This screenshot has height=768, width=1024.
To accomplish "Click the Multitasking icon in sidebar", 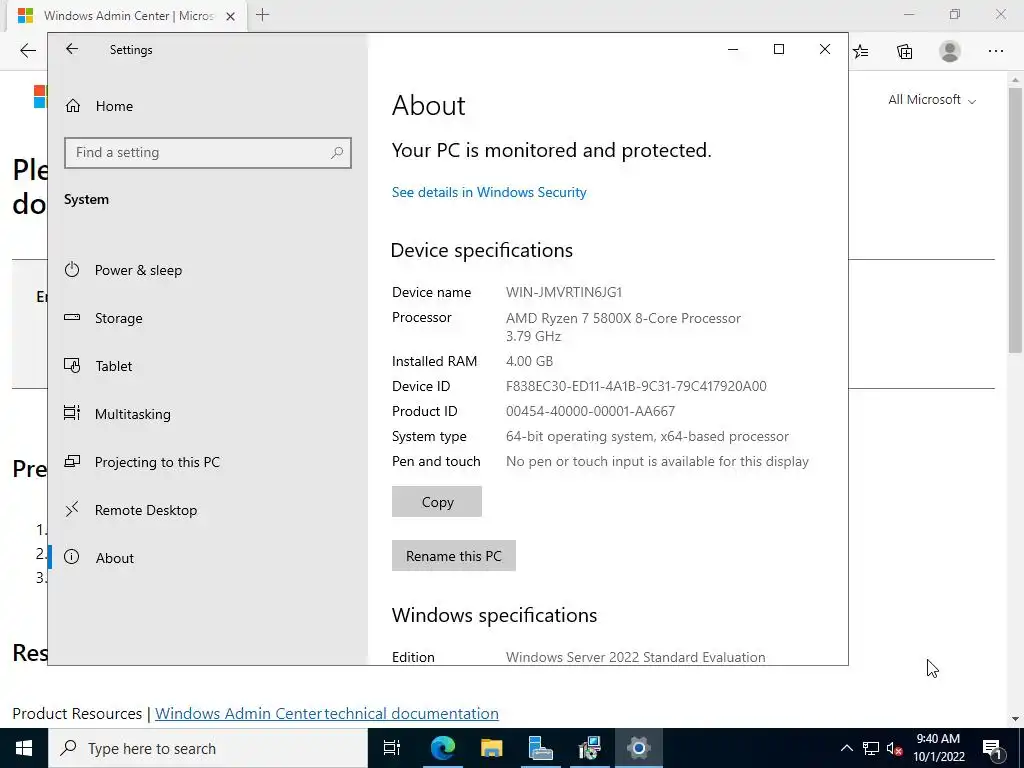I will click(x=72, y=413).
